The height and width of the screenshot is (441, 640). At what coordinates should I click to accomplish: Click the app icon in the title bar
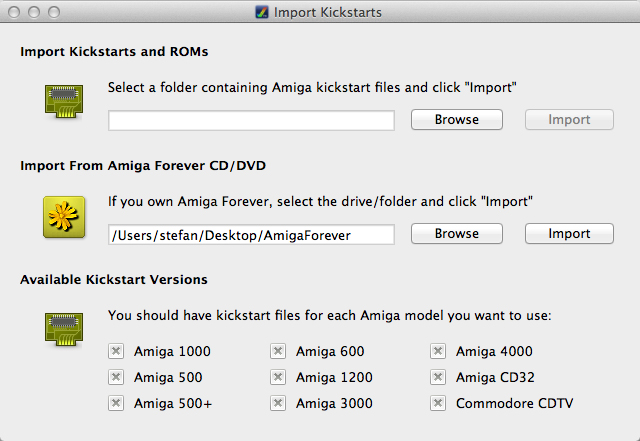pyautogui.click(x=262, y=13)
